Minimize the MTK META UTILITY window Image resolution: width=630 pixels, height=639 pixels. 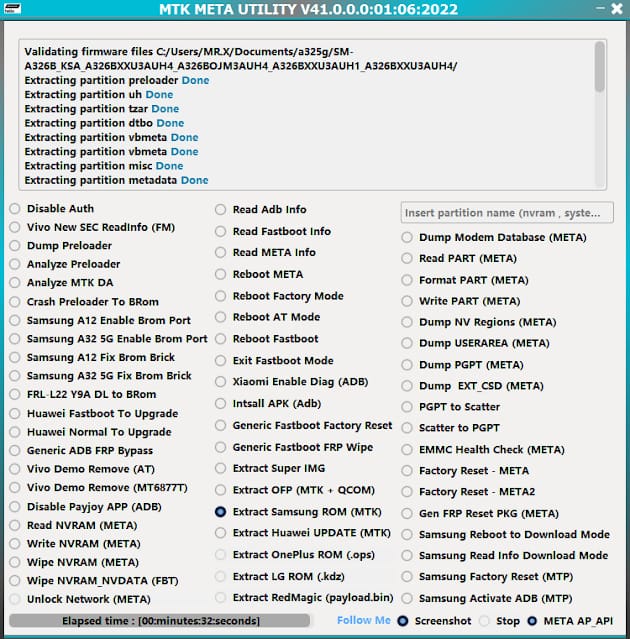(600, 8)
